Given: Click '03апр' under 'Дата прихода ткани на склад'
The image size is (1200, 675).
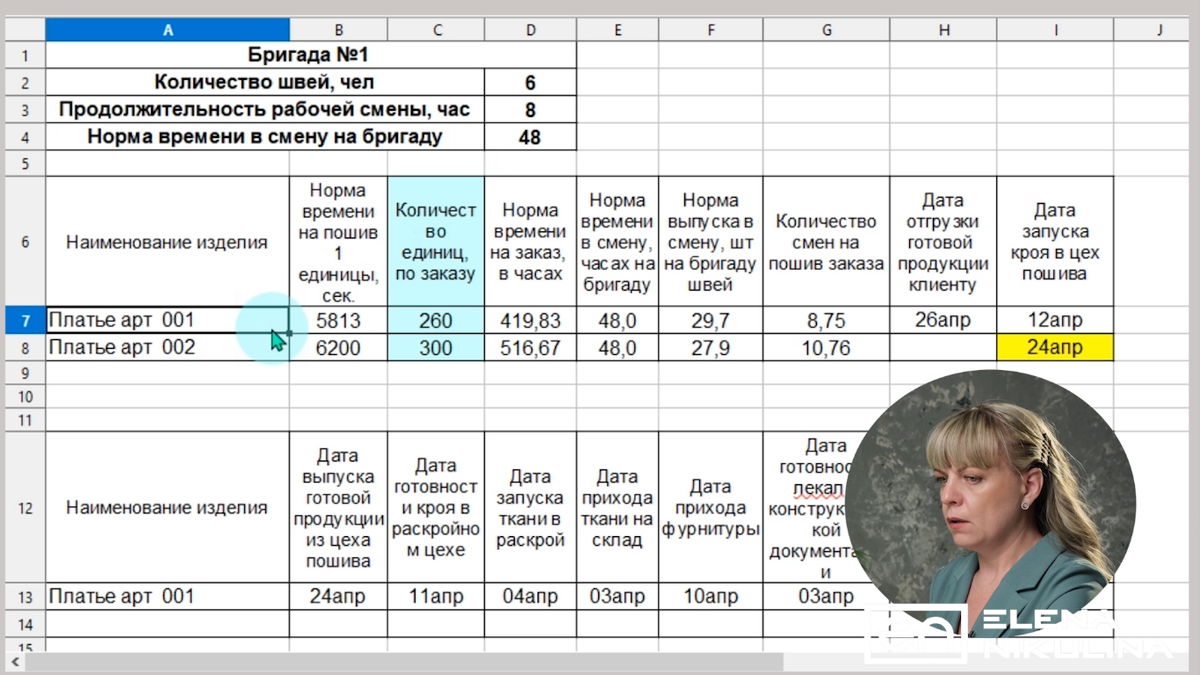Looking at the screenshot, I should (618, 597).
